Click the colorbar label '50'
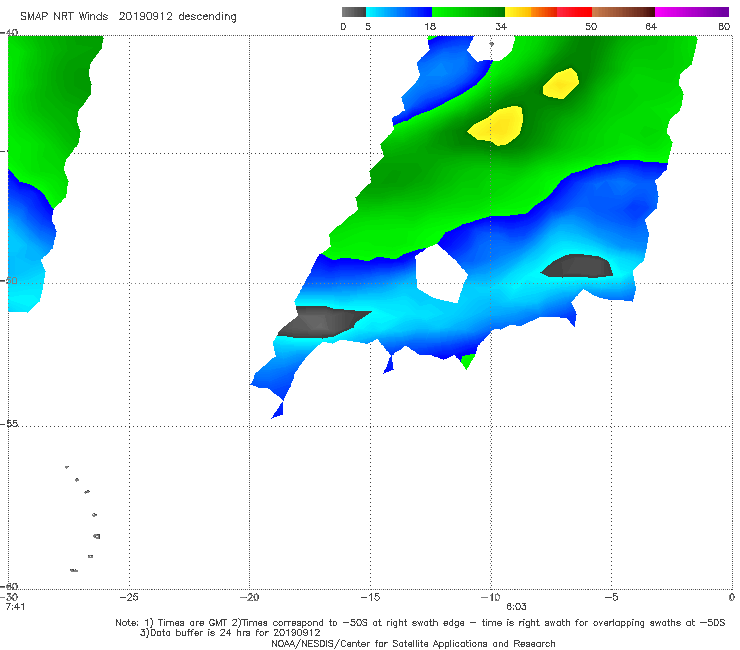Viewport: 740px width, 650px height. (x=591, y=27)
